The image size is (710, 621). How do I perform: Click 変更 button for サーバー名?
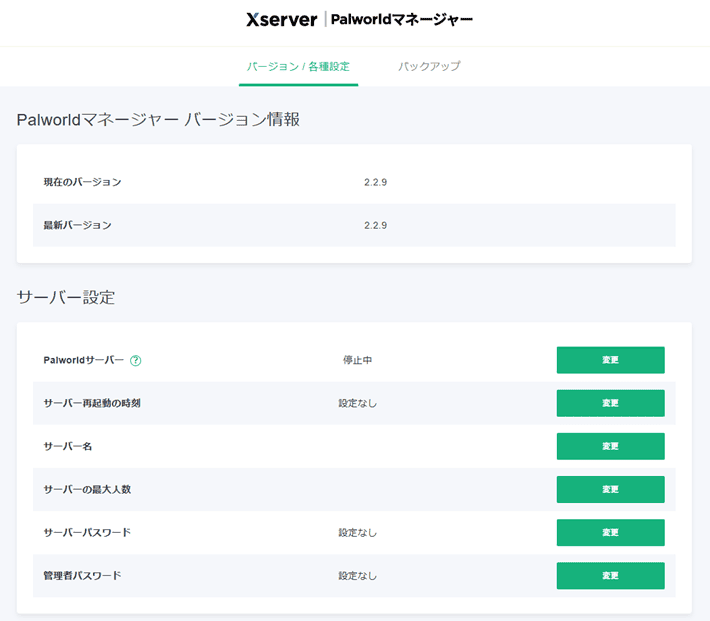coord(610,446)
